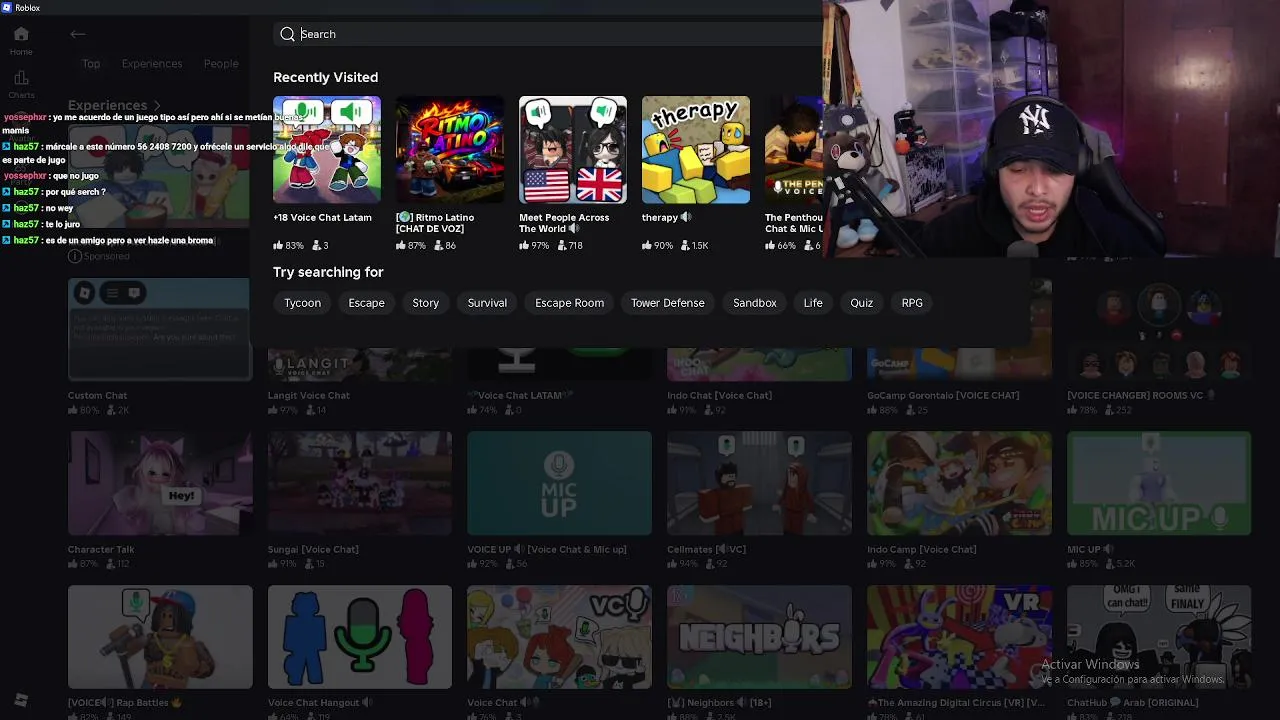Go back using the left arrow

point(78,34)
